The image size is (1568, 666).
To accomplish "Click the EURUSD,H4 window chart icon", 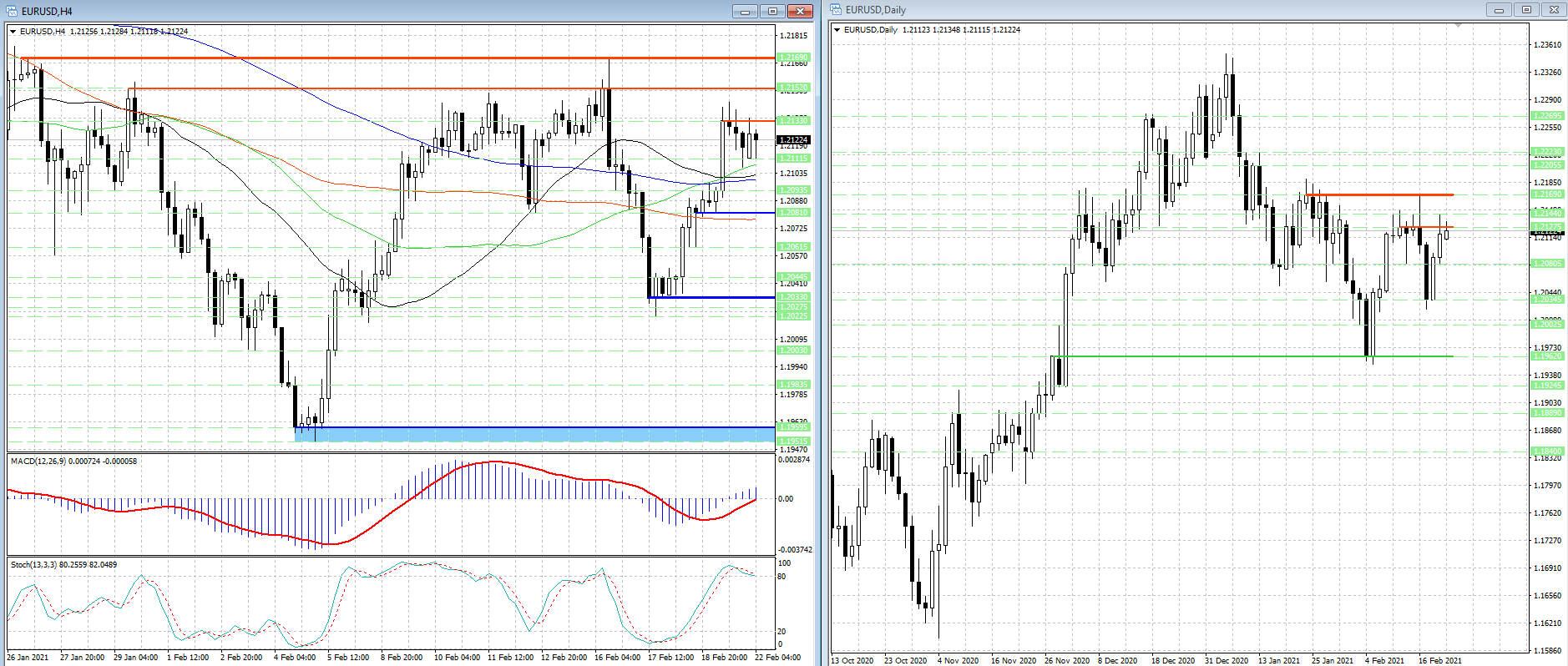I will [13, 11].
